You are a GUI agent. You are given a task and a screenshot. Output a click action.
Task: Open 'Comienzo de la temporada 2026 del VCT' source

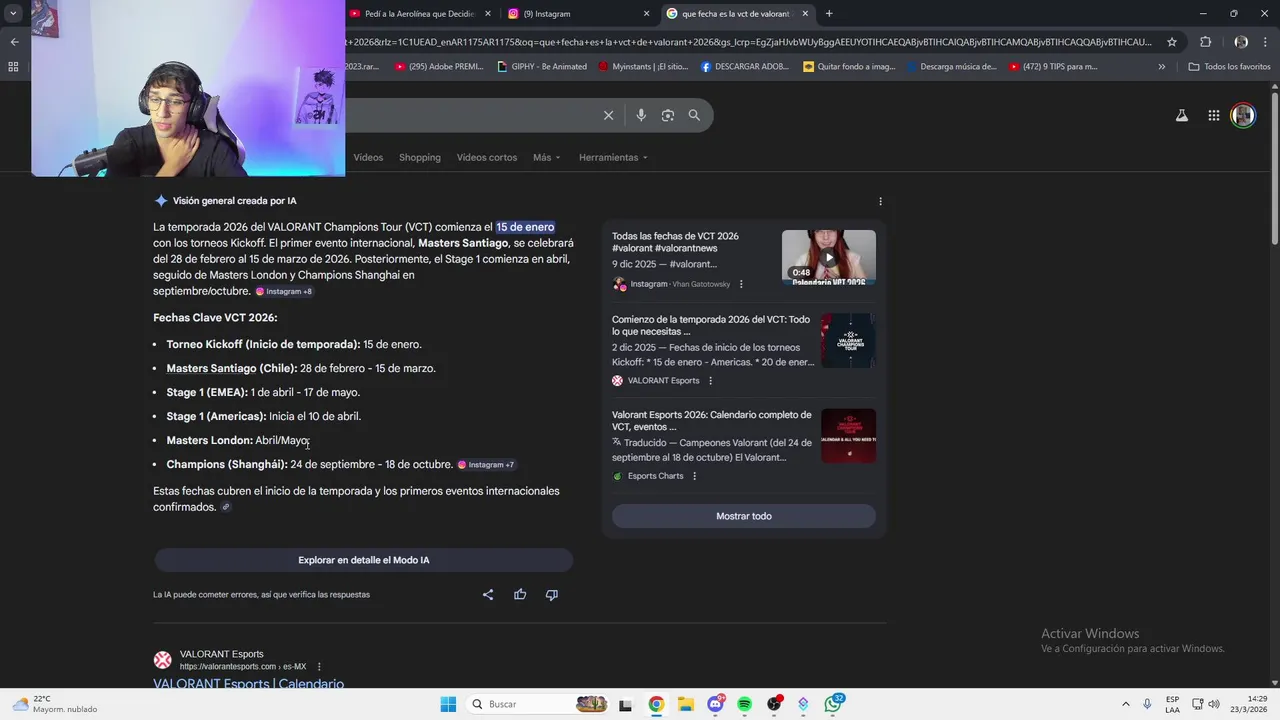[711, 325]
